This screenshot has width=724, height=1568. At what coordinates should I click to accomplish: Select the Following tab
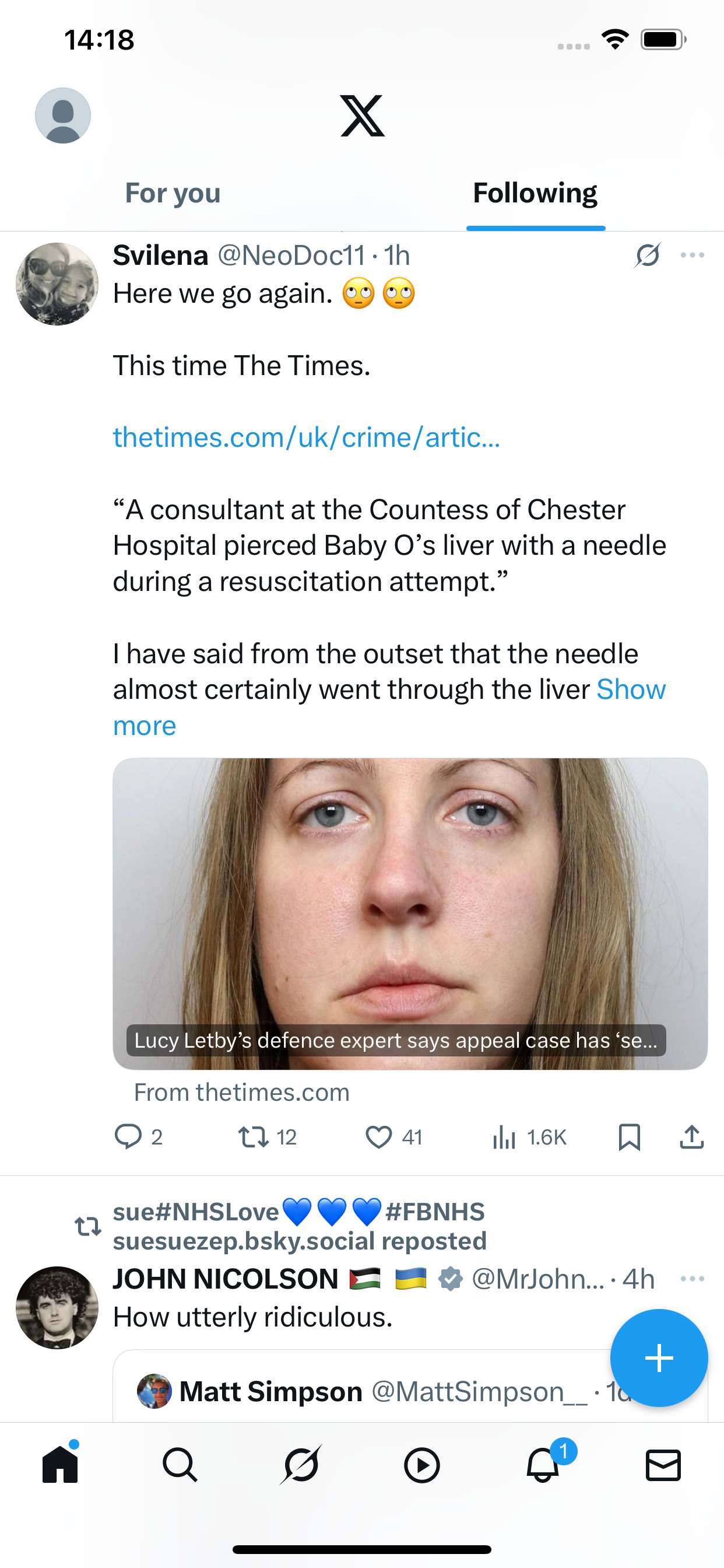pyautogui.click(x=535, y=193)
